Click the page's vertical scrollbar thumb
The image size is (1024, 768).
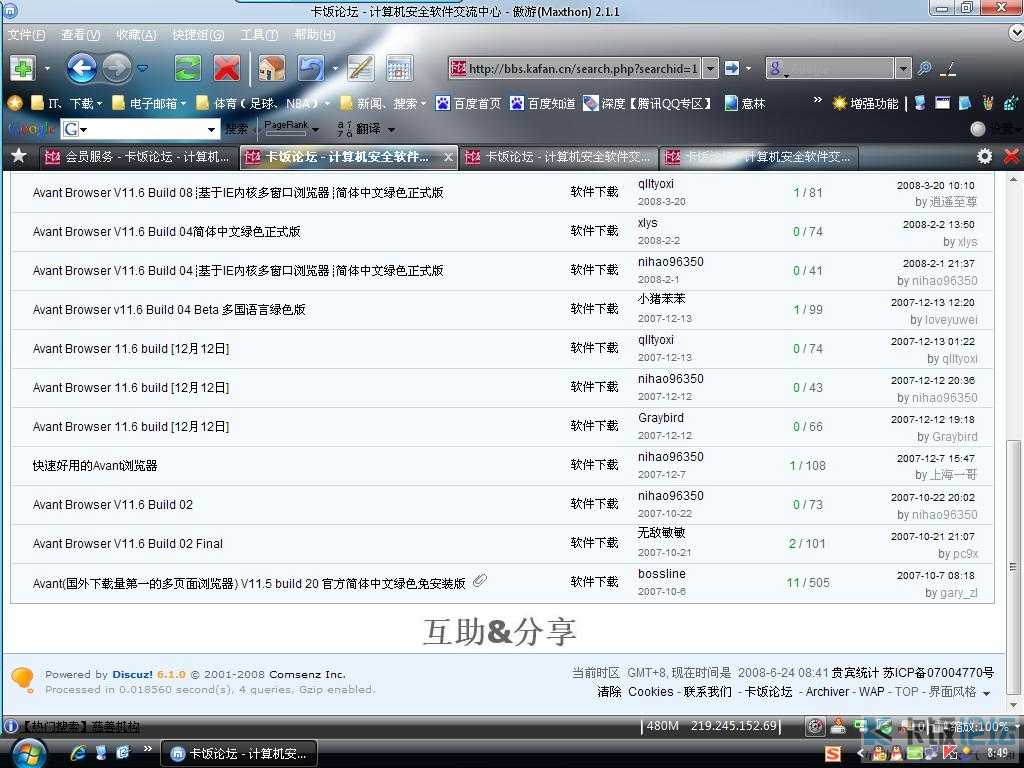[1013, 565]
